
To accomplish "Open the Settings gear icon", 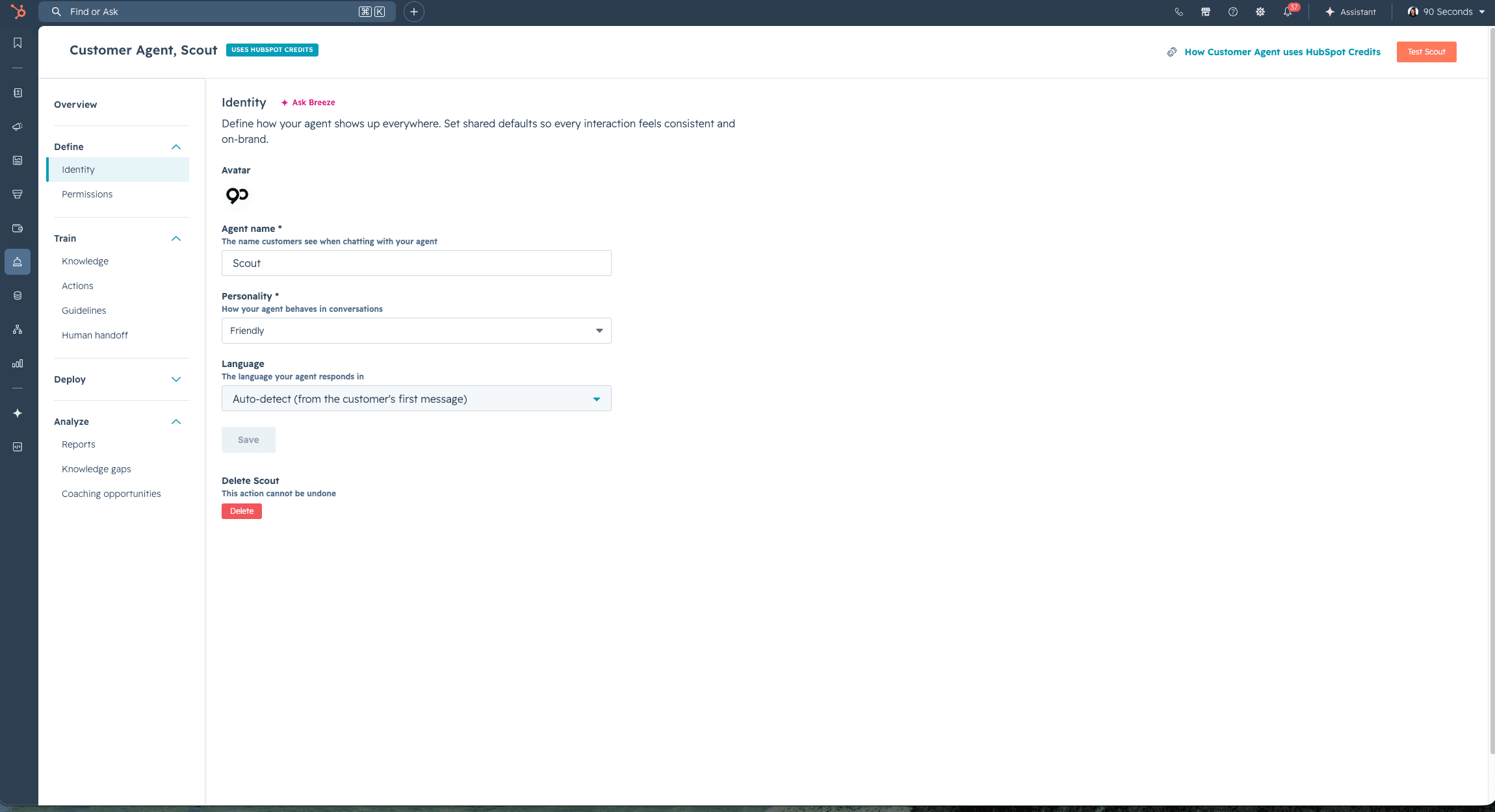I will pyautogui.click(x=1260, y=12).
